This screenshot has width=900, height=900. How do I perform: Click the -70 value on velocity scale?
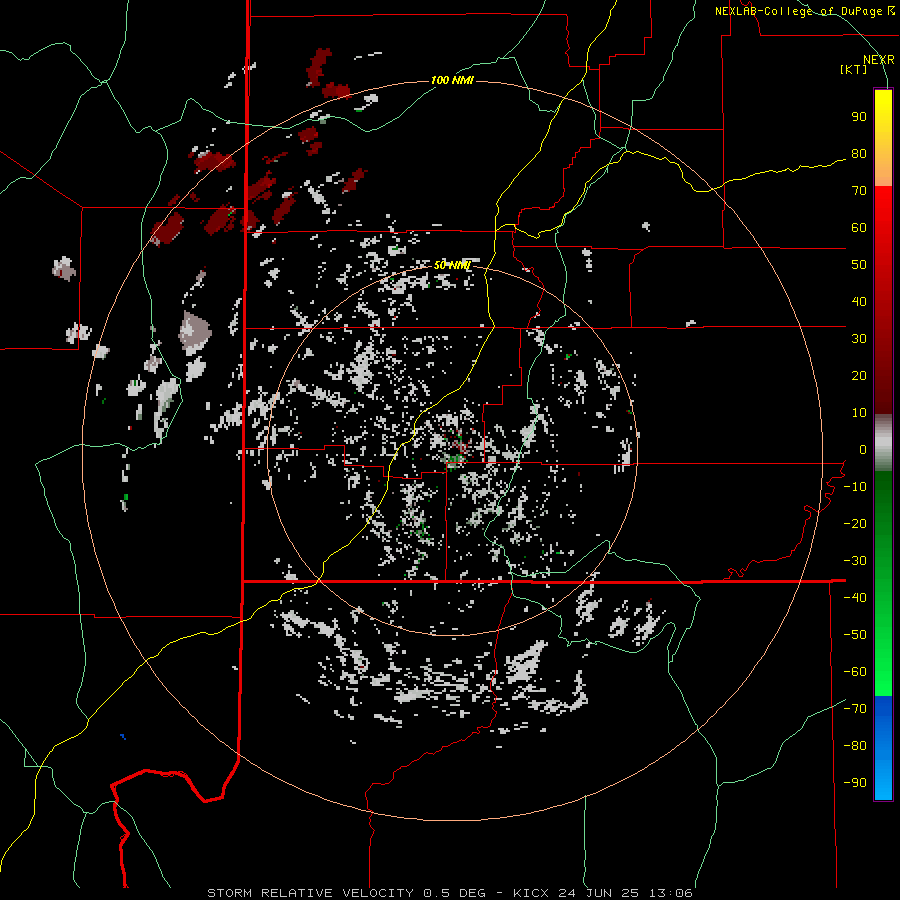click(855, 709)
